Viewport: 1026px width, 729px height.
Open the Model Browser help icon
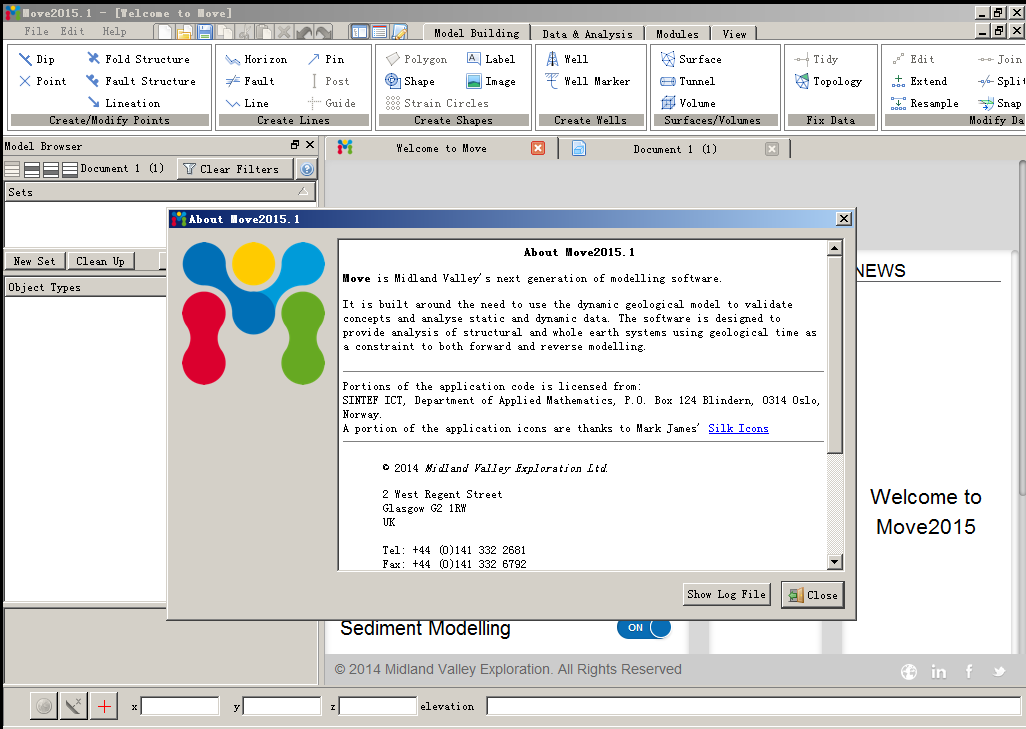point(307,169)
